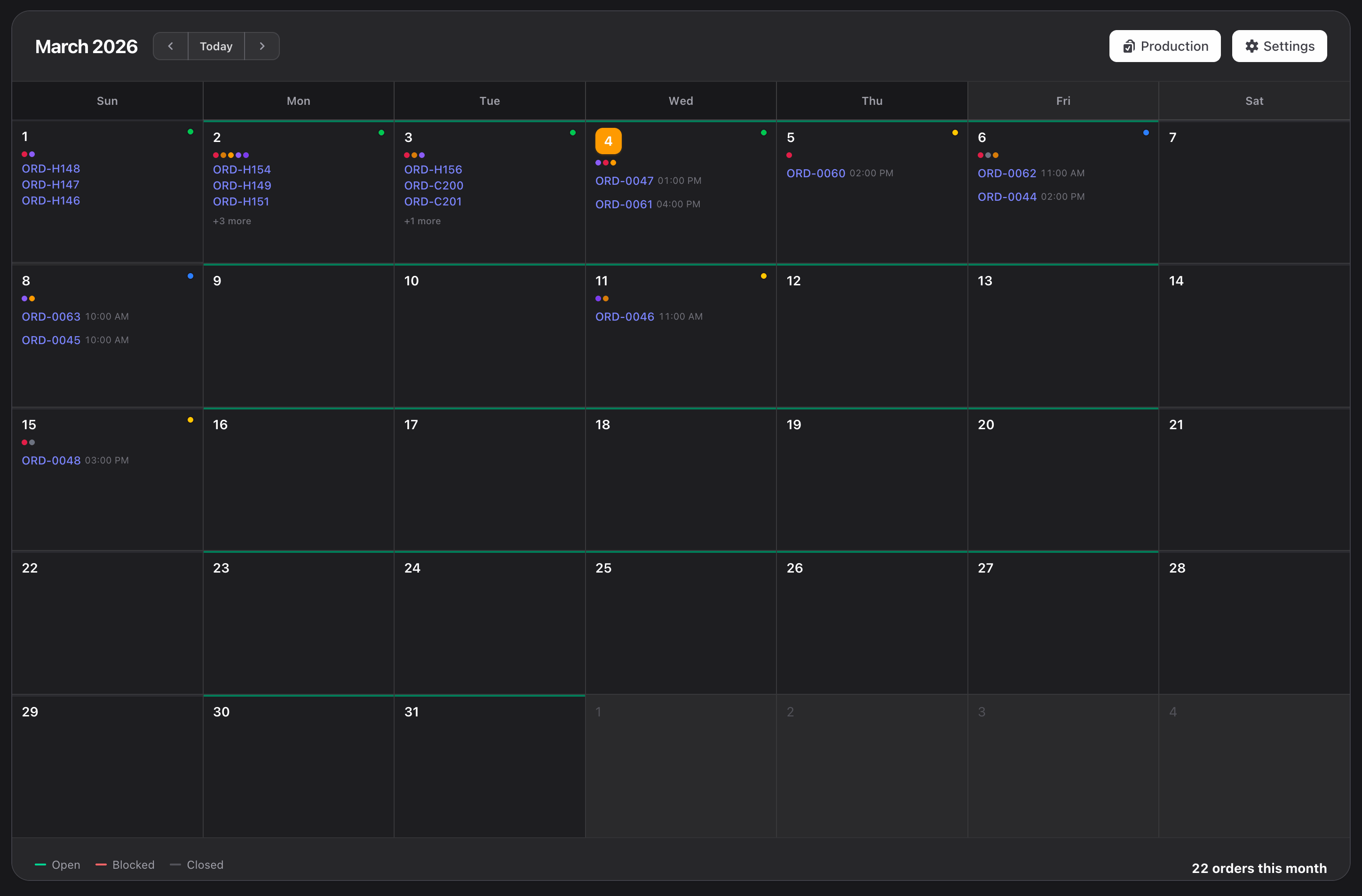This screenshot has height=896, width=1362.
Task: Open Settings using the gear icon
Action: tap(1279, 46)
